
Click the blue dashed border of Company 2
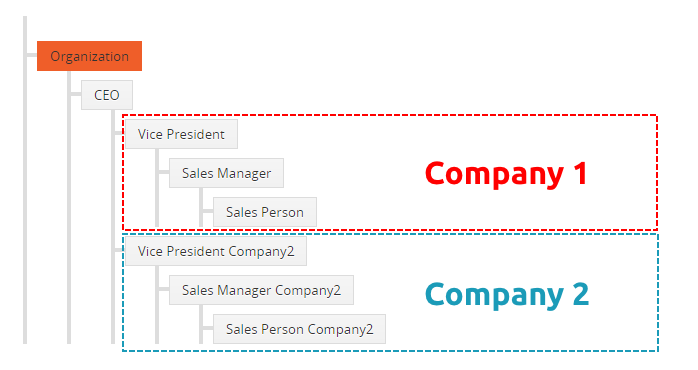(x=390, y=351)
